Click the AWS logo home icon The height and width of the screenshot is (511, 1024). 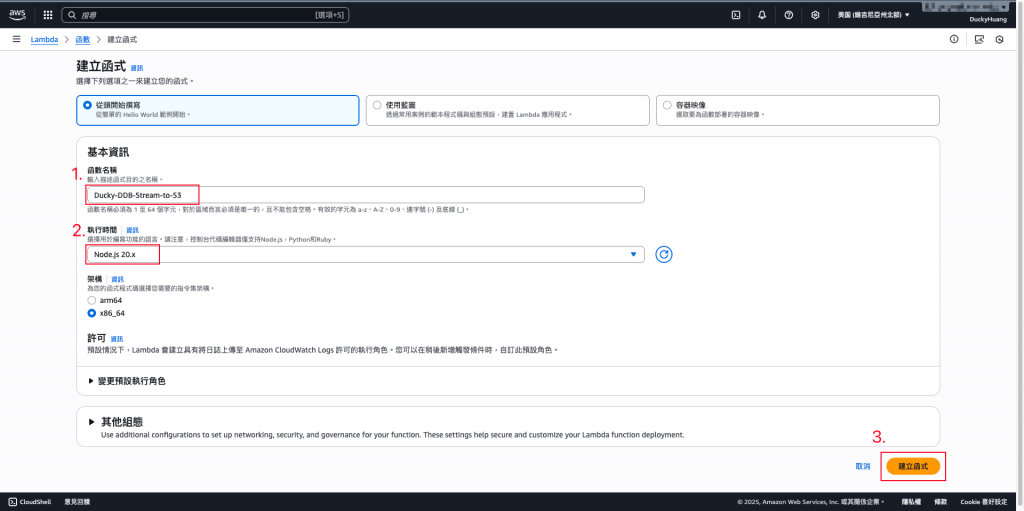pos(17,14)
